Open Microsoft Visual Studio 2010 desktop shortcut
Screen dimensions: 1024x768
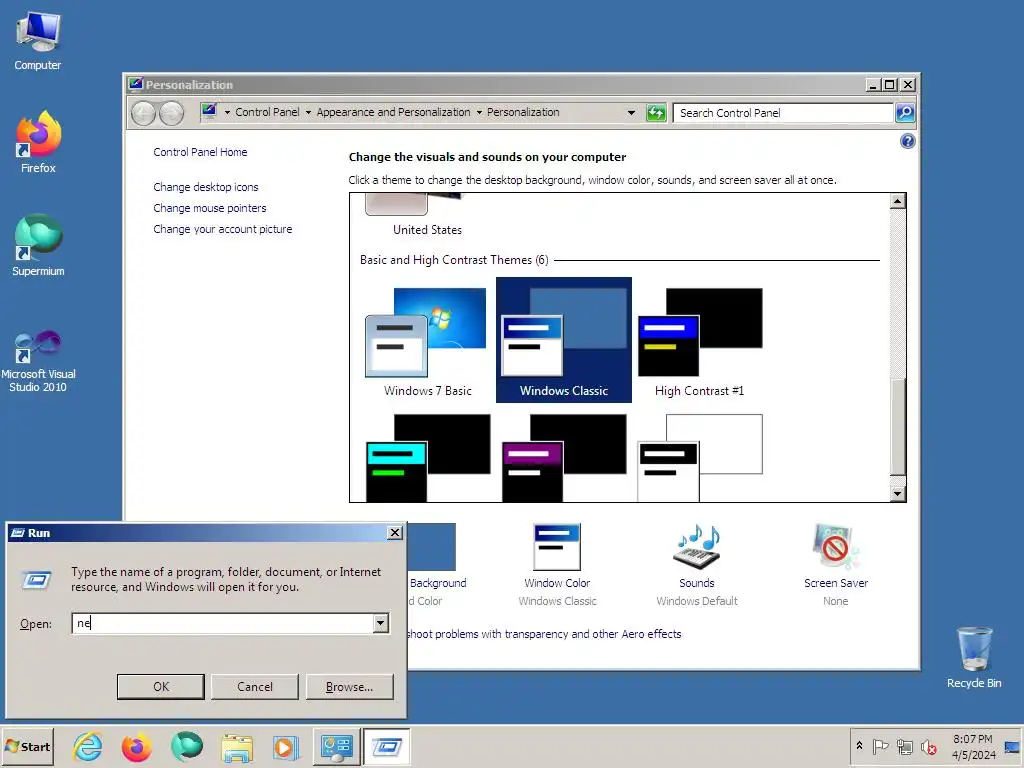point(38,360)
